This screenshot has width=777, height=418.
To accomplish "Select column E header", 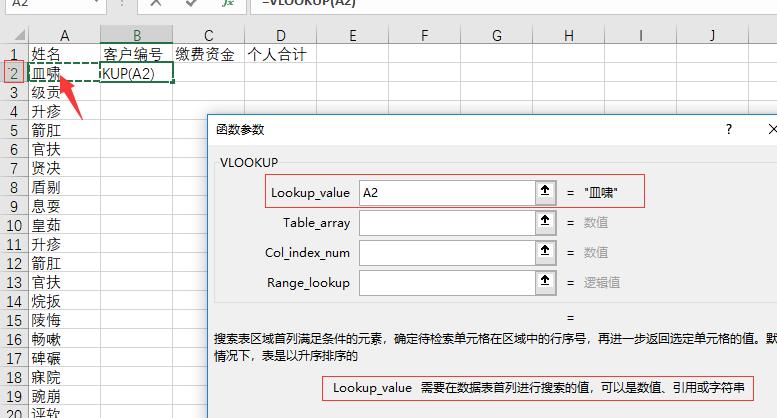I will pos(352,35).
